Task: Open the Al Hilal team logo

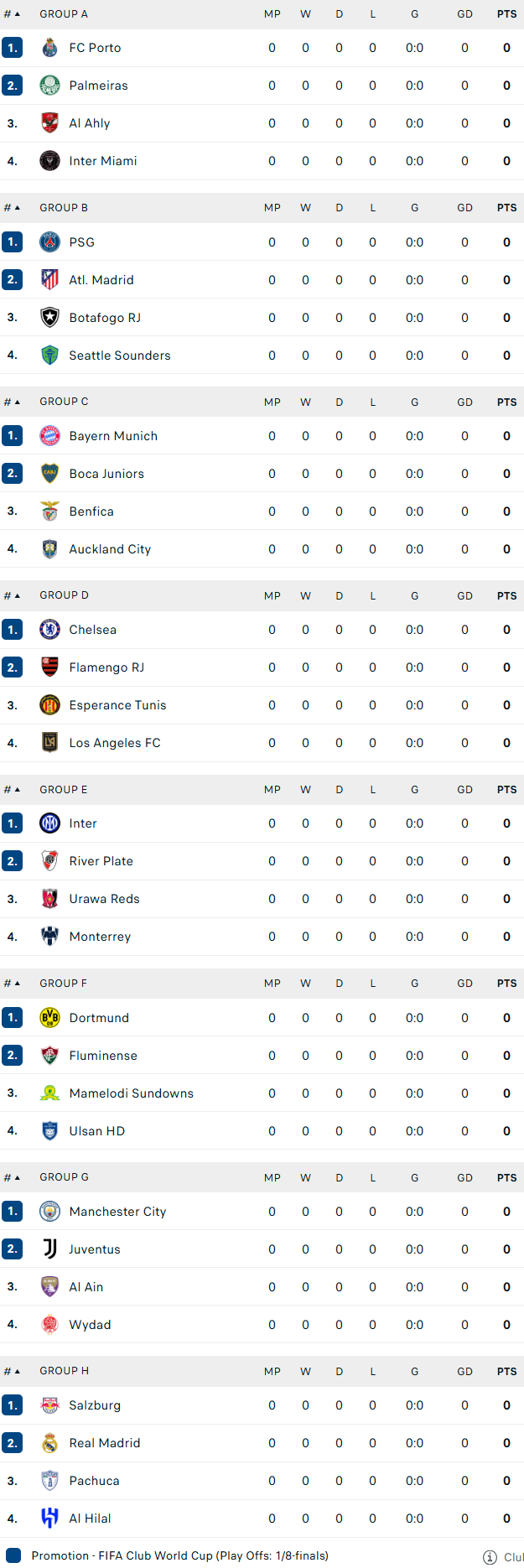Action: (49, 1519)
